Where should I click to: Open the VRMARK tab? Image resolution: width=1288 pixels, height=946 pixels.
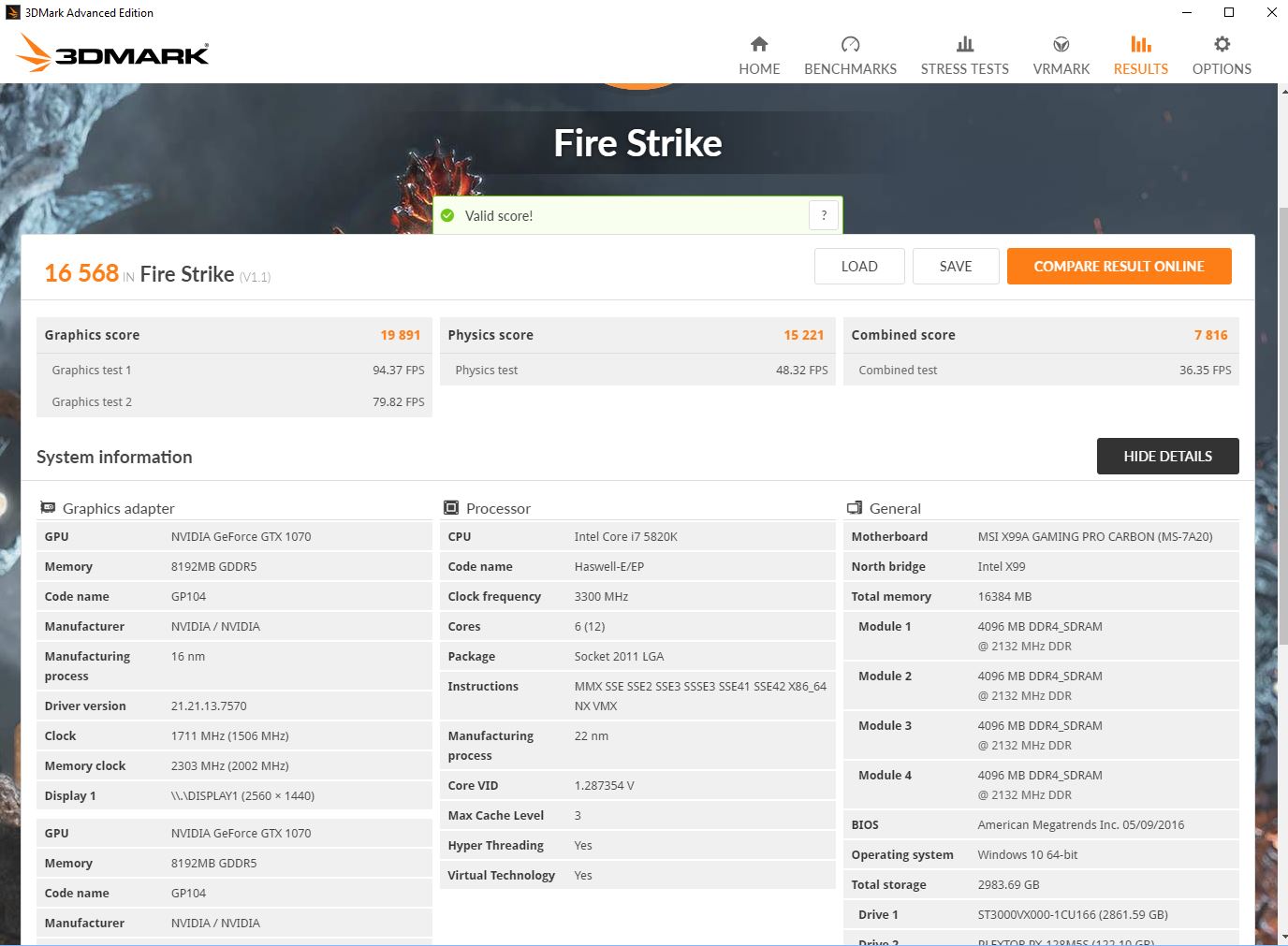click(x=1061, y=56)
